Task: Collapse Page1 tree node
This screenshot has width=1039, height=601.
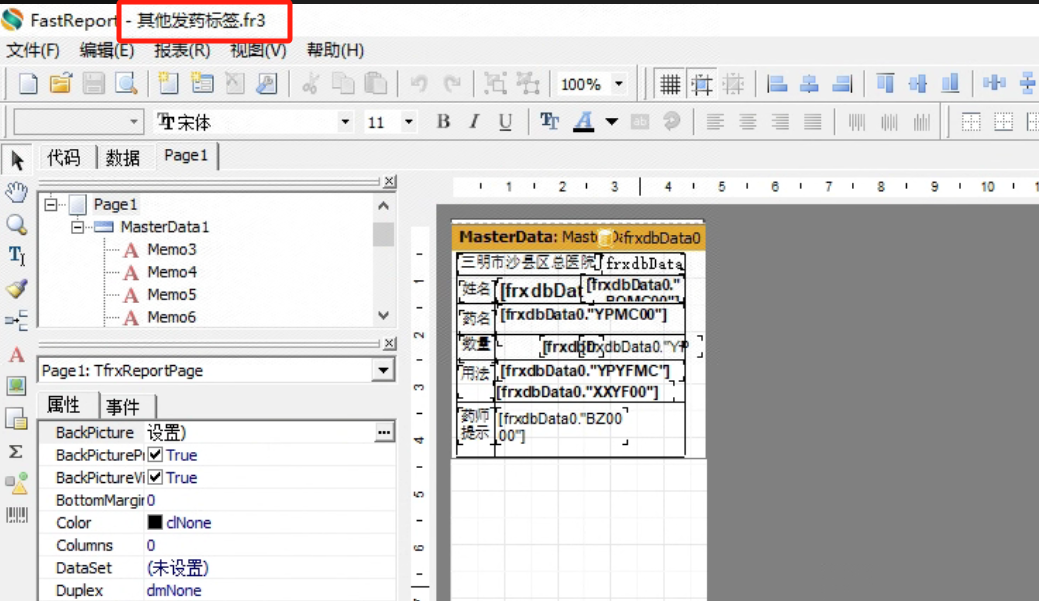Action: point(51,205)
